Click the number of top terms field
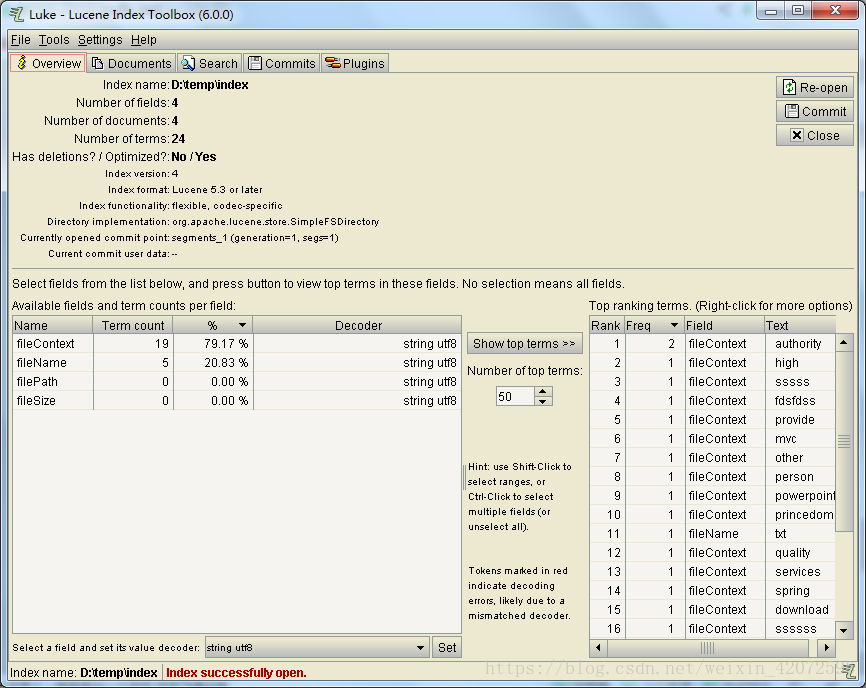The height and width of the screenshot is (688, 866). pyautogui.click(x=516, y=396)
